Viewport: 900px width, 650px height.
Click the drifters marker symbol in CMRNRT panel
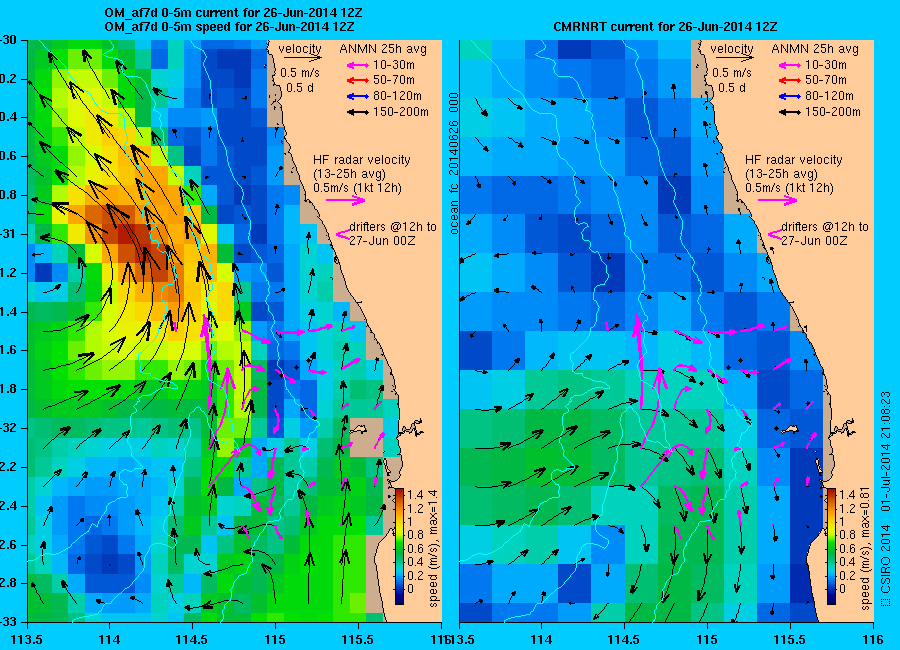click(x=774, y=234)
